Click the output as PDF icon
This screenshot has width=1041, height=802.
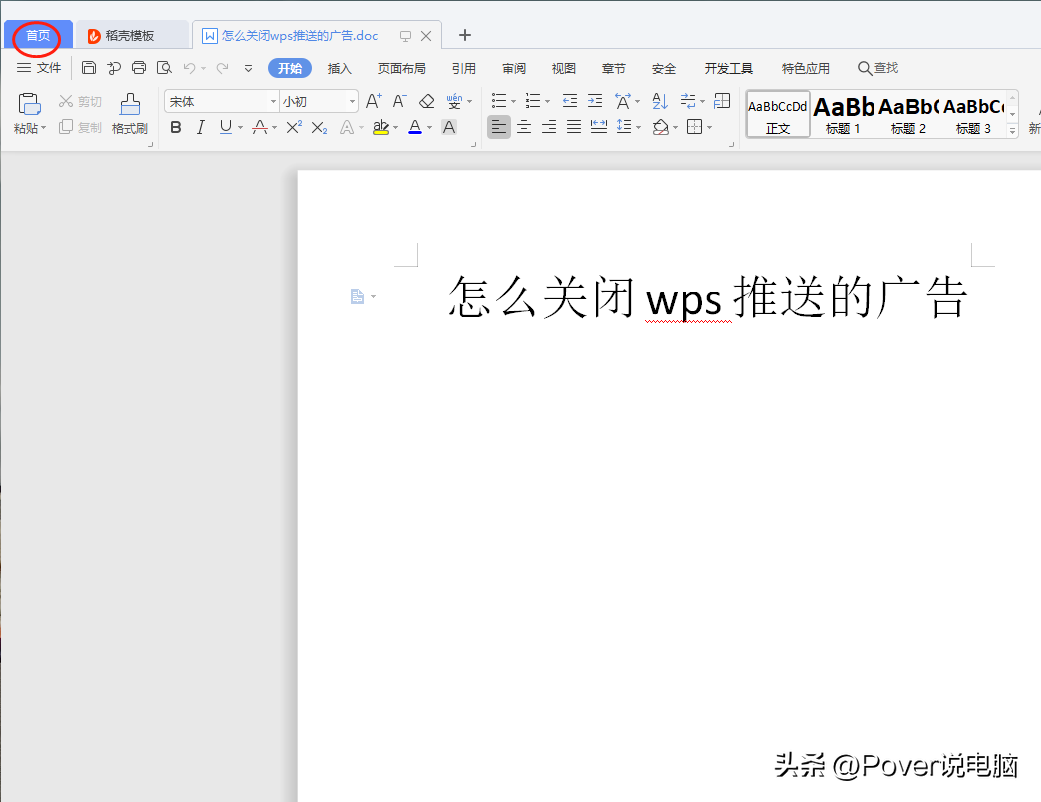(114, 68)
